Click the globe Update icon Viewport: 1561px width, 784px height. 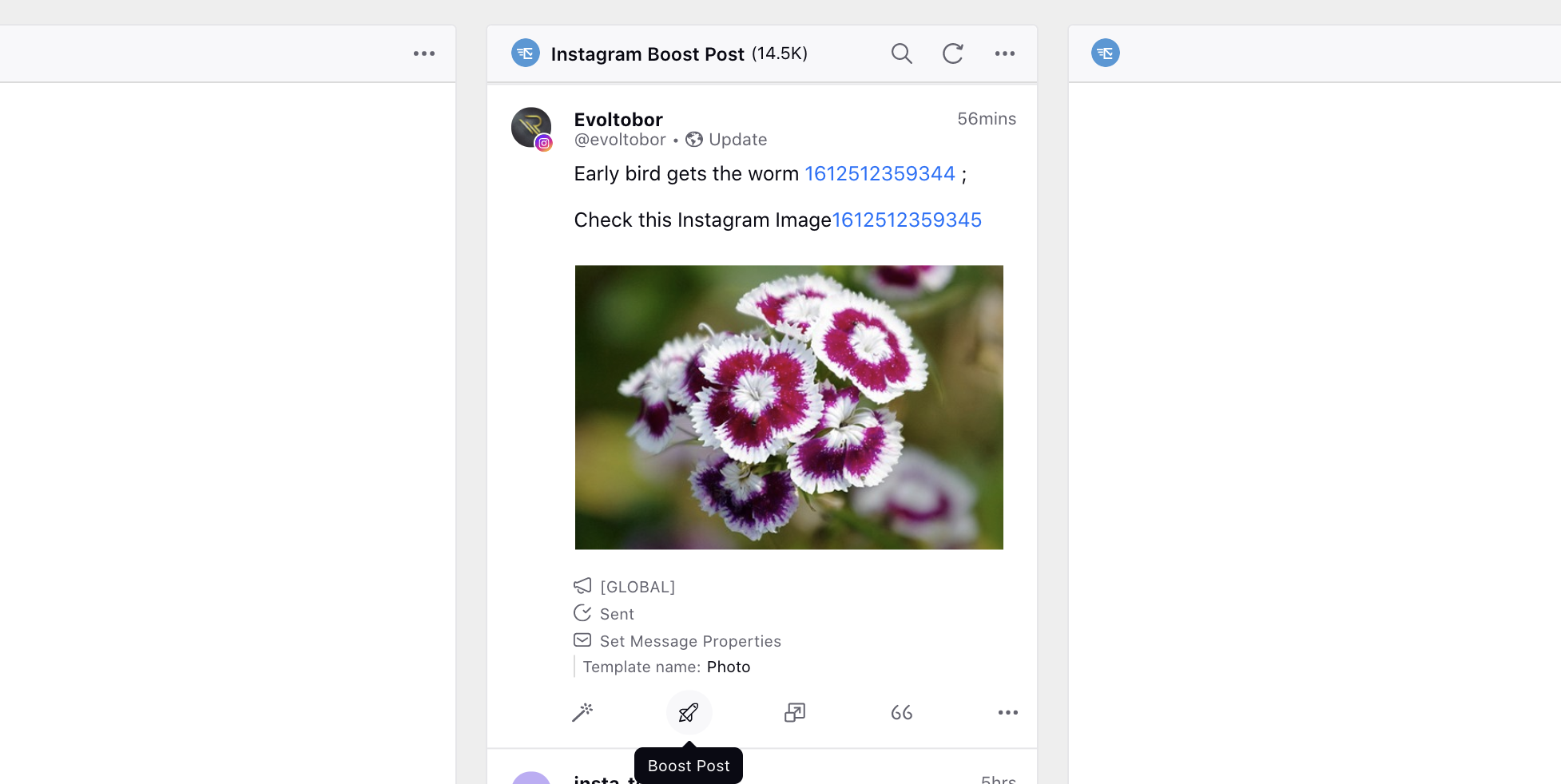(x=694, y=140)
